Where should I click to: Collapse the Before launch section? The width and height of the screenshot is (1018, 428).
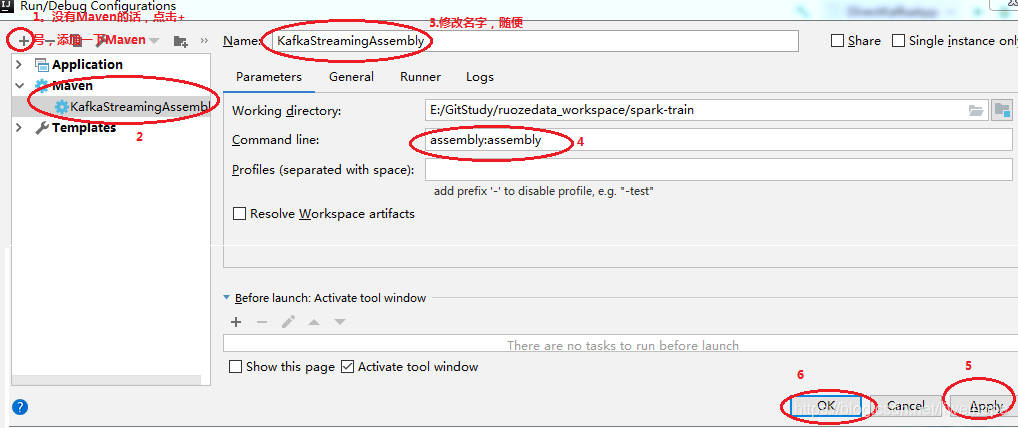coord(227,297)
